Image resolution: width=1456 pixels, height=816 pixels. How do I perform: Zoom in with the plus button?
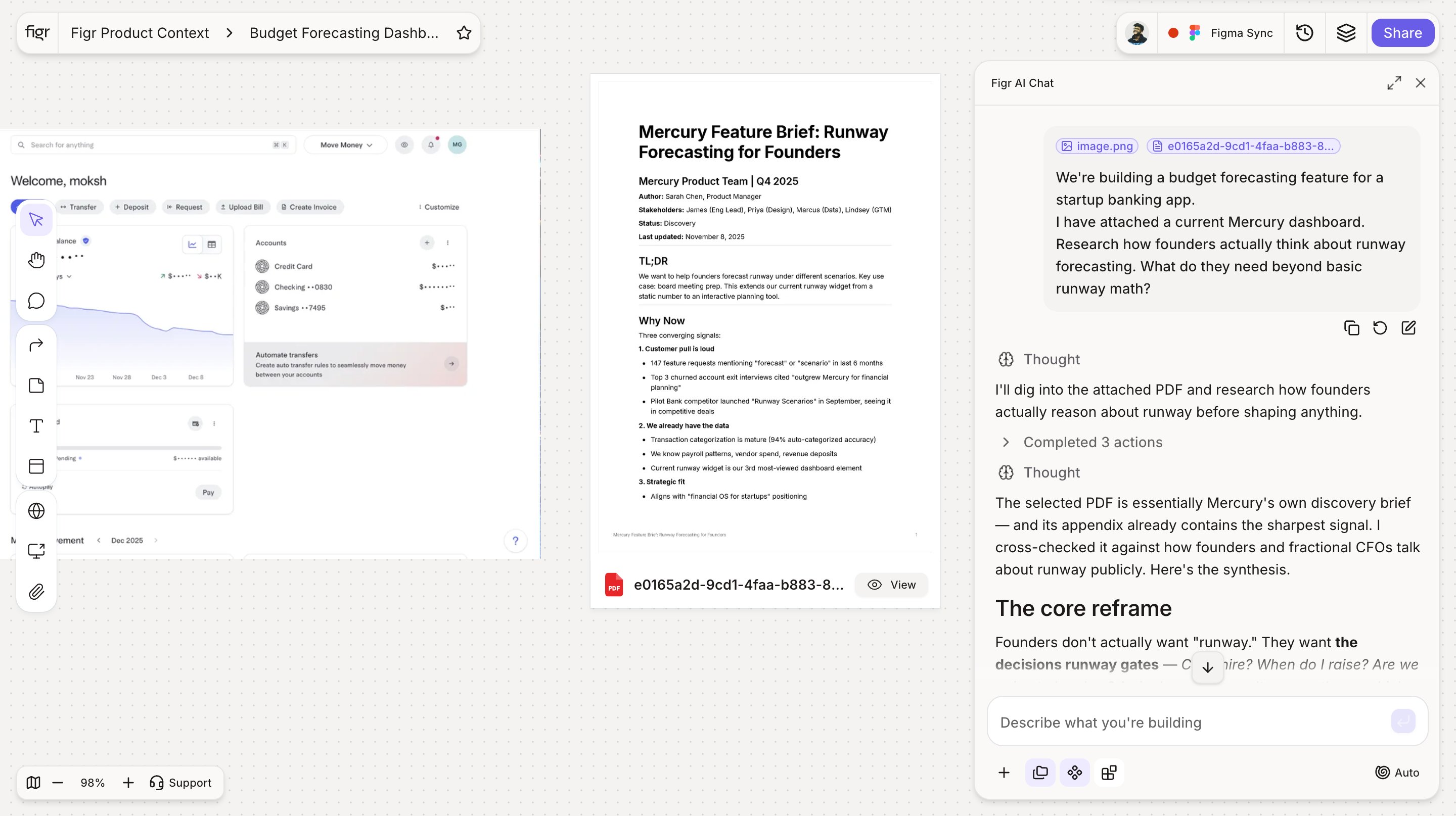pyautogui.click(x=128, y=783)
